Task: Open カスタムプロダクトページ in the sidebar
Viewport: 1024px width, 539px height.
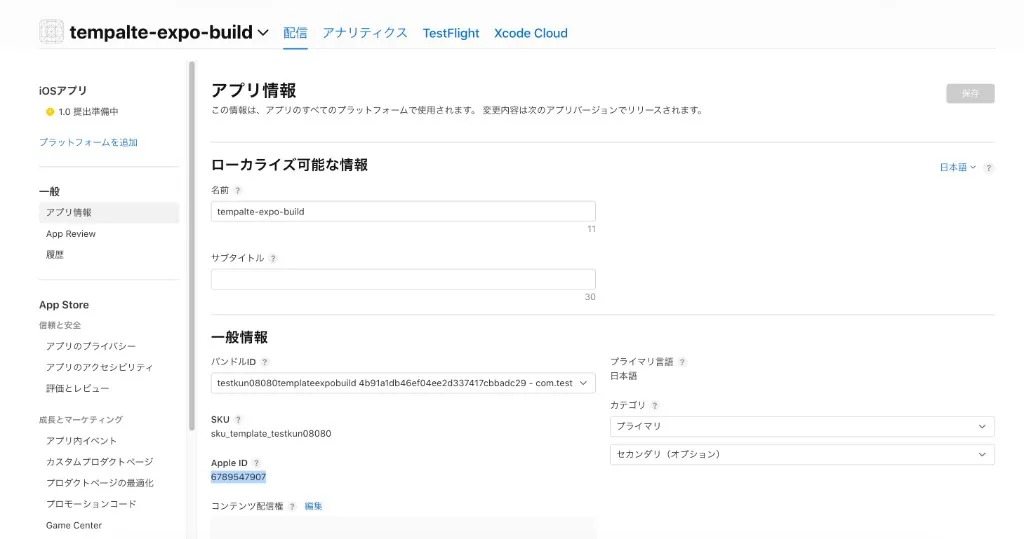Action: [x=99, y=462]
